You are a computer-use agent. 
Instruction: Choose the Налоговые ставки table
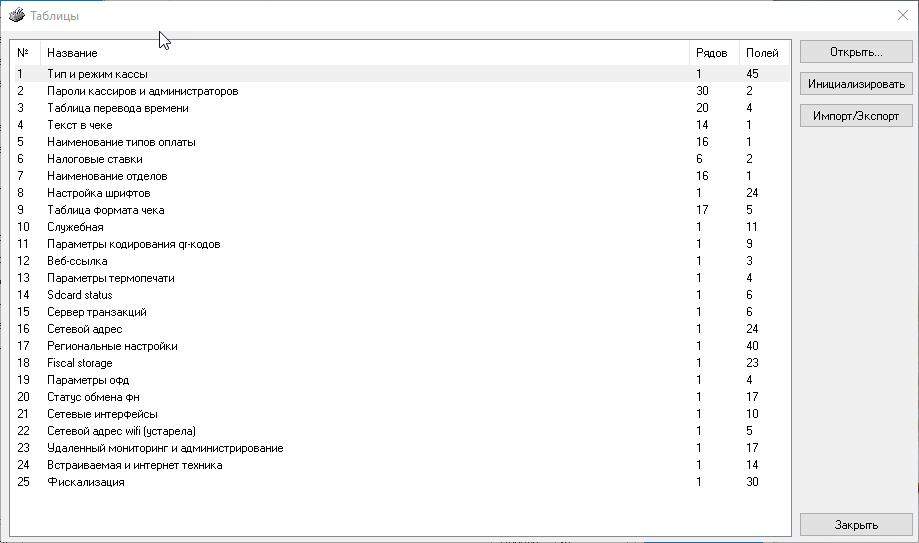[94, 159]
